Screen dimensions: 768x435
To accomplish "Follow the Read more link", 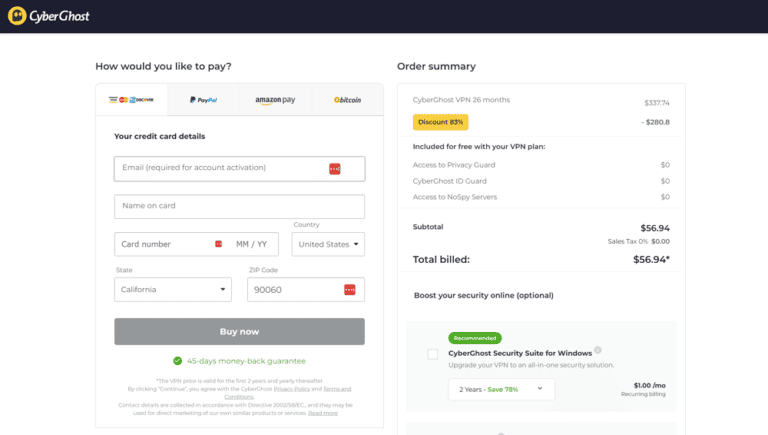I will (323, 412).
